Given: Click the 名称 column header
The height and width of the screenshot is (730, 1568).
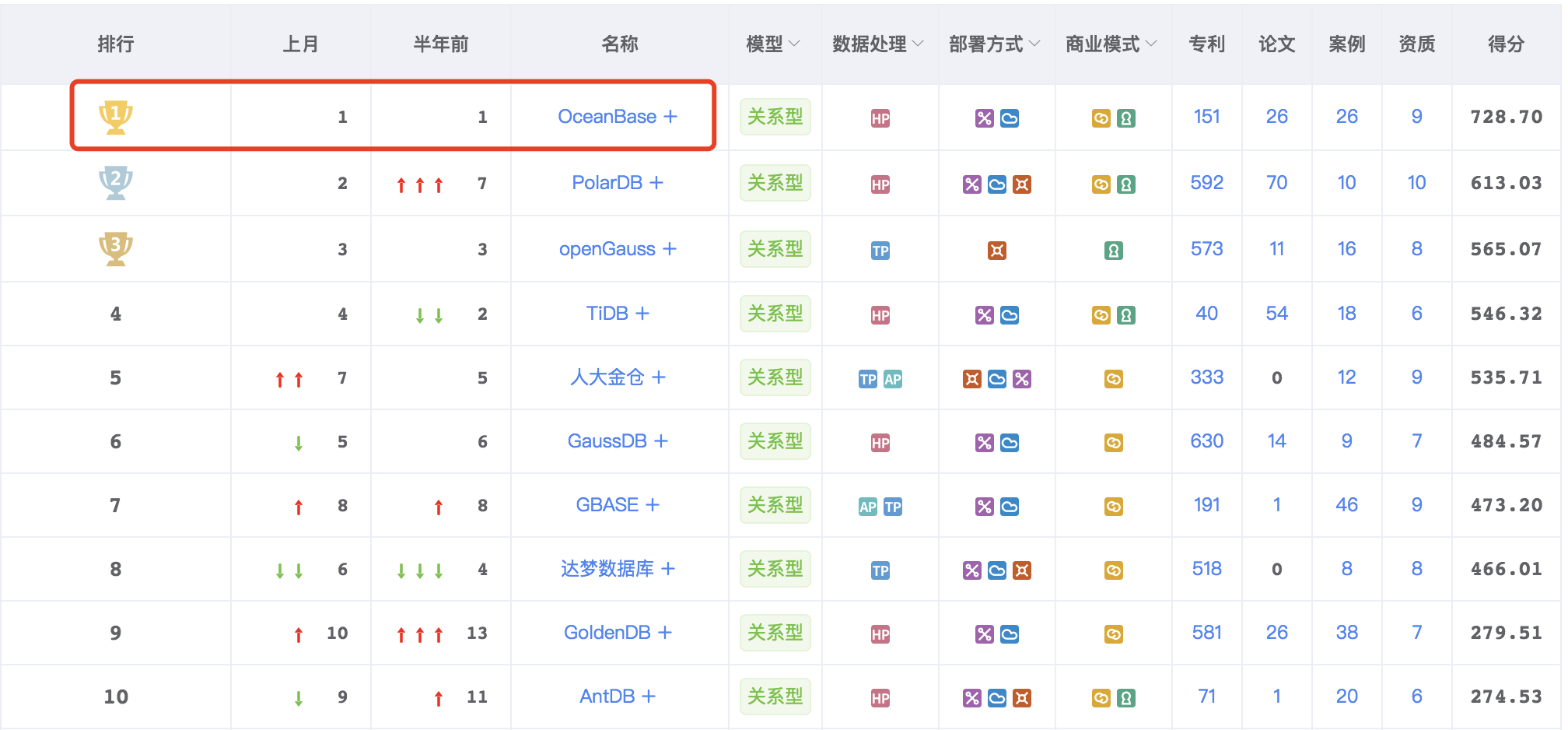Looking at the screenshot, I should (x=620, y=44).
